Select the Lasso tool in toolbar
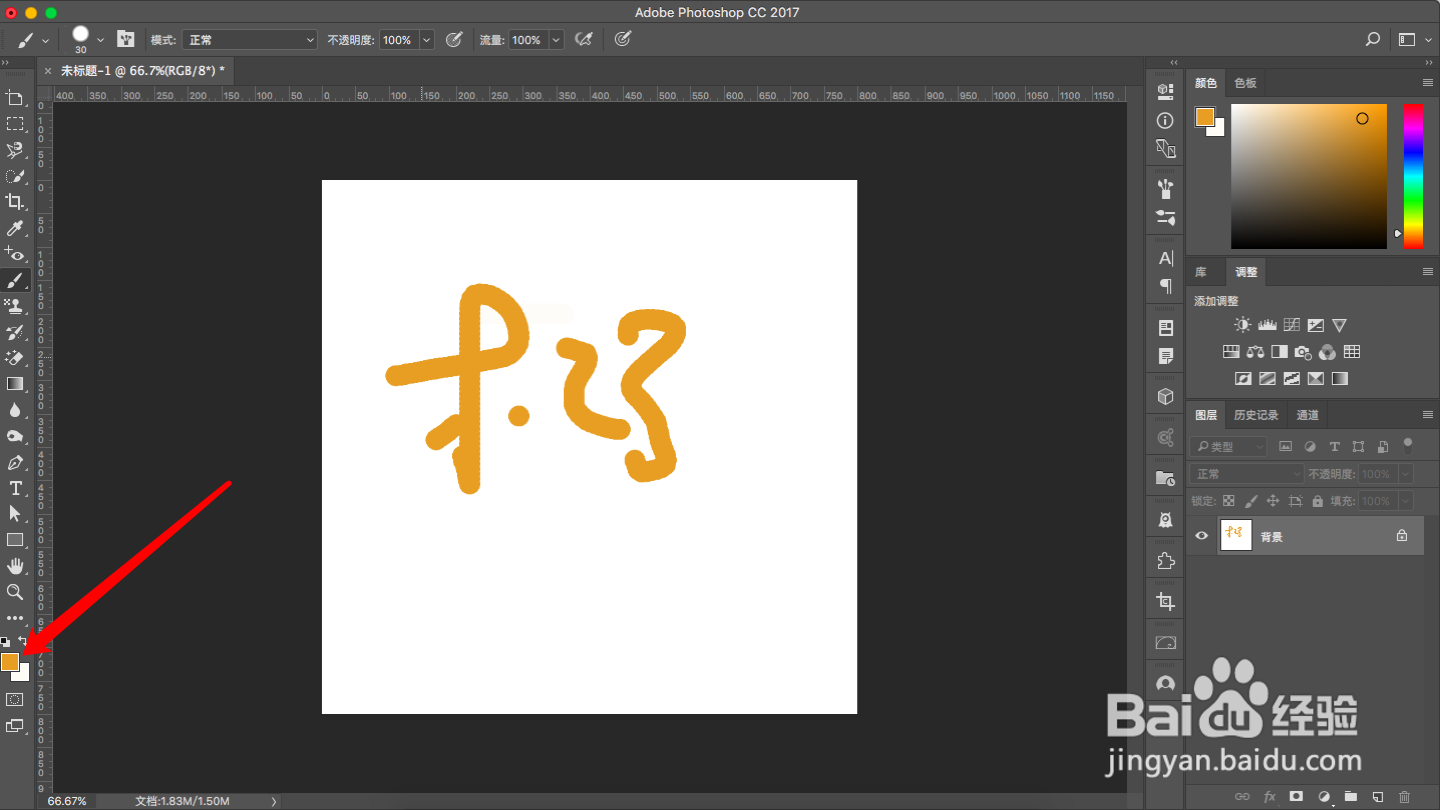Viewport: 1440px width, 810px height. (x=15, y=150)
